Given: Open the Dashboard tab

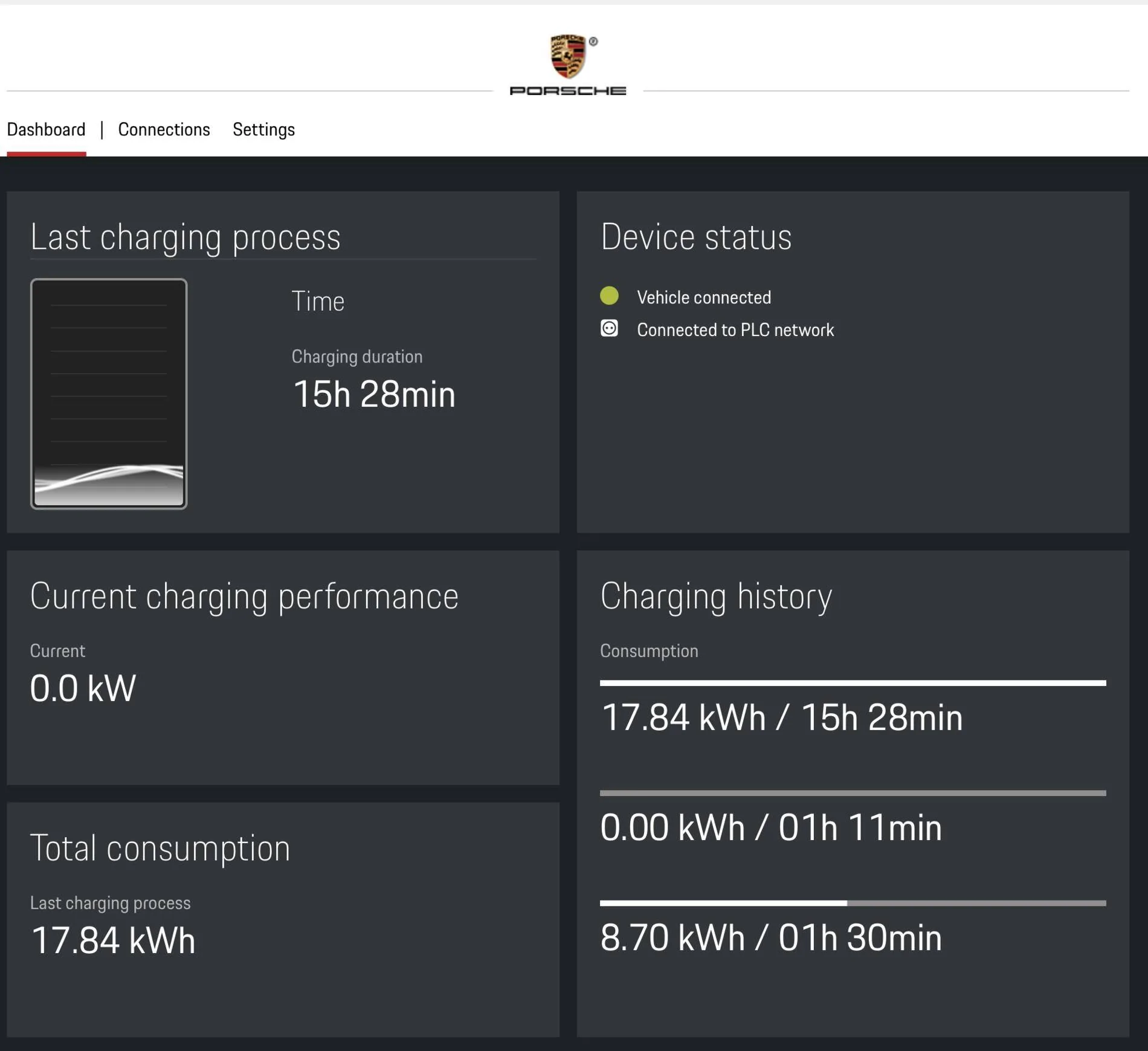Looking at the screenshot, I should [x=46, y=129].
